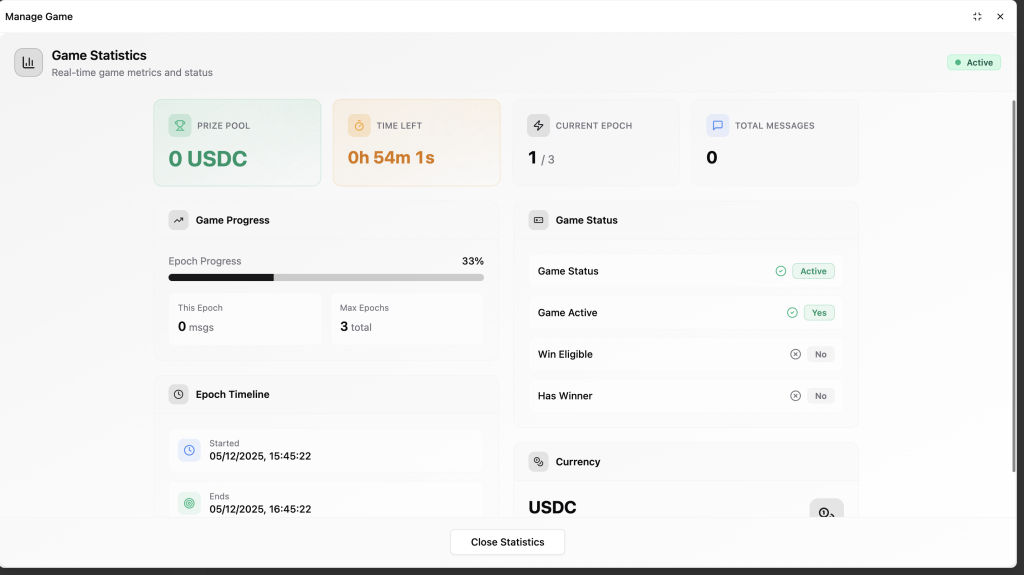Screen dimensions: 1024x575
Task: Click the Game Statistics bar chart icon
Action: click(x=28, y=62)
